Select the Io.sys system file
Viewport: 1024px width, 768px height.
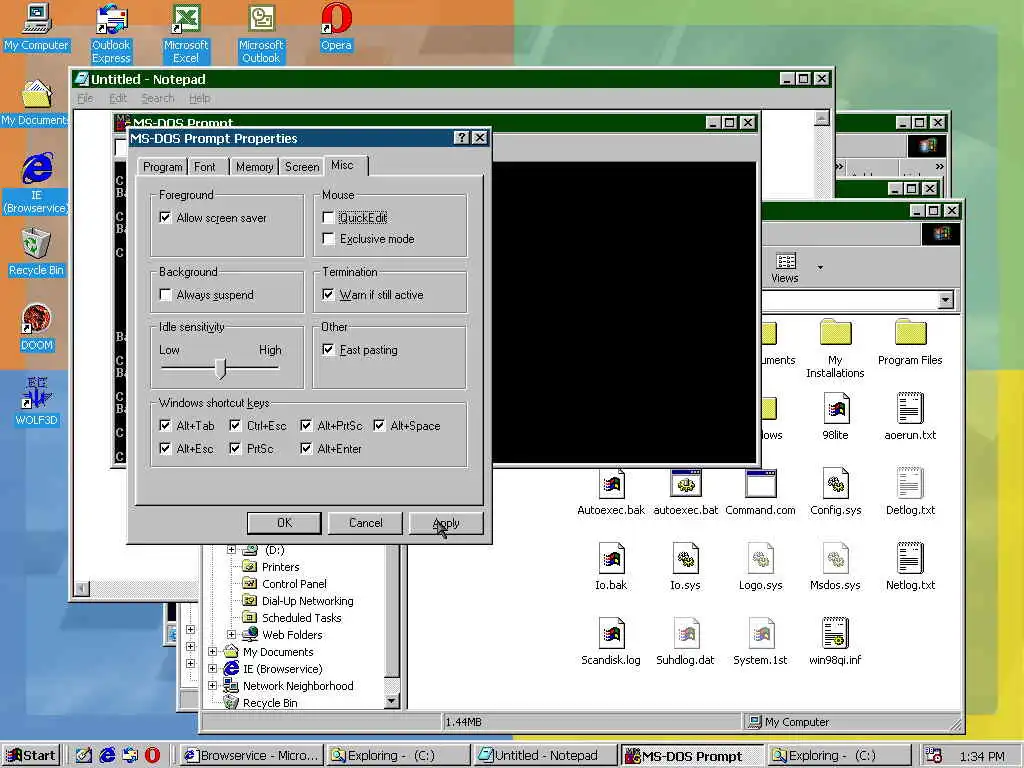(x=685, y=567)
